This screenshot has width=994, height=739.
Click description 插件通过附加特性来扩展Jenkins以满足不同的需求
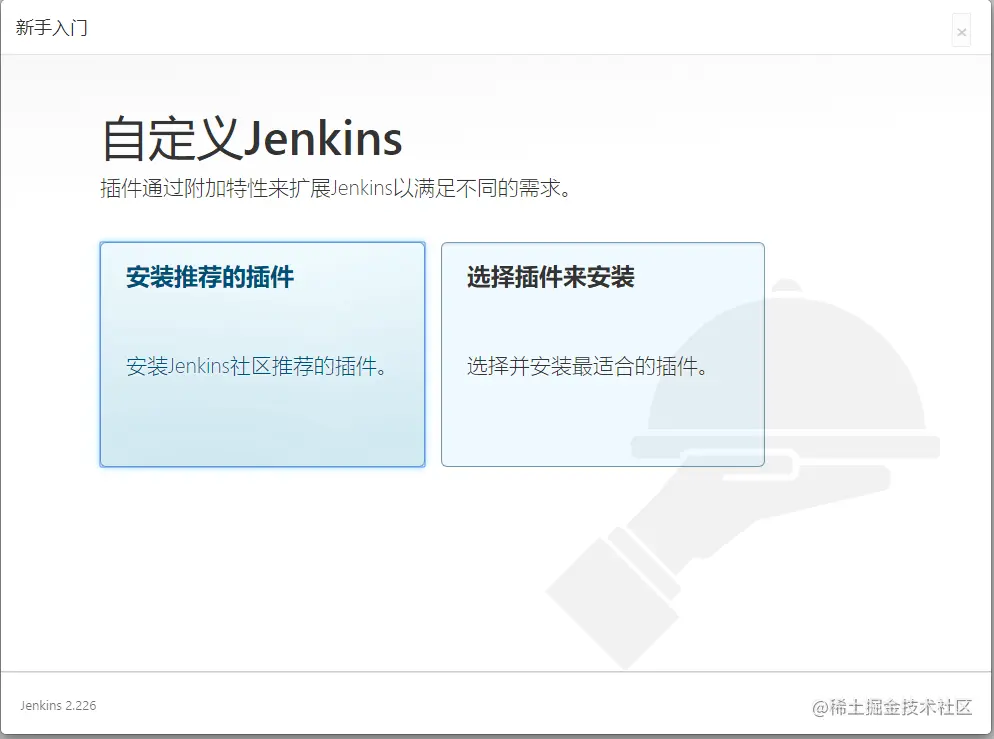pos(335,188)
